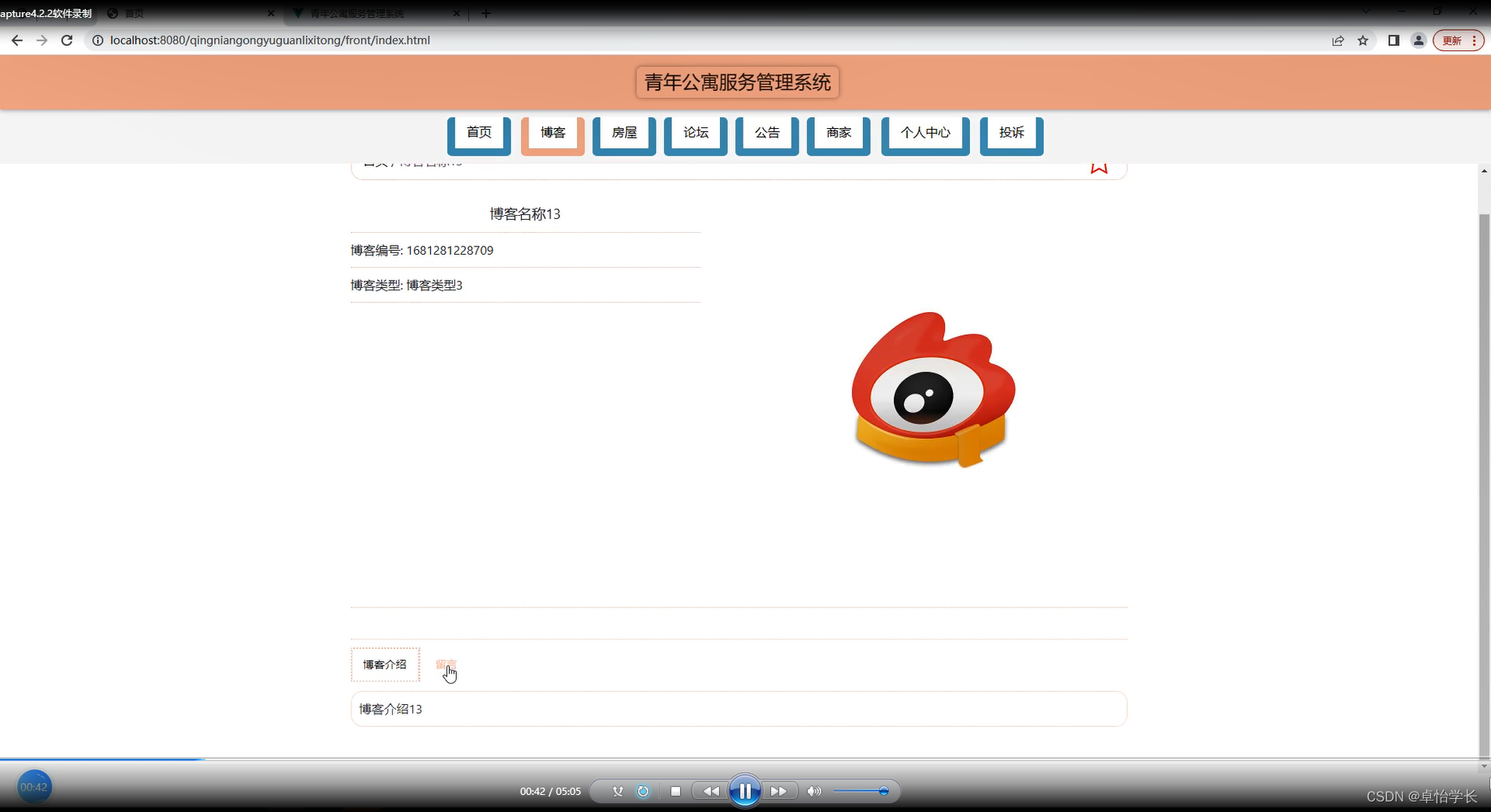Click 博客类型: 博客类型3 text
1491x812 pixels.
click(407, 286)
